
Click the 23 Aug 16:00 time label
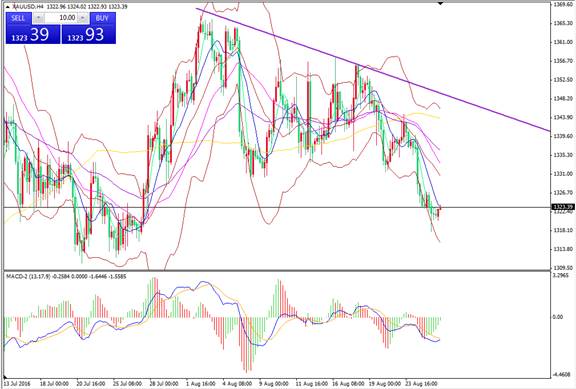click(421, 383)
